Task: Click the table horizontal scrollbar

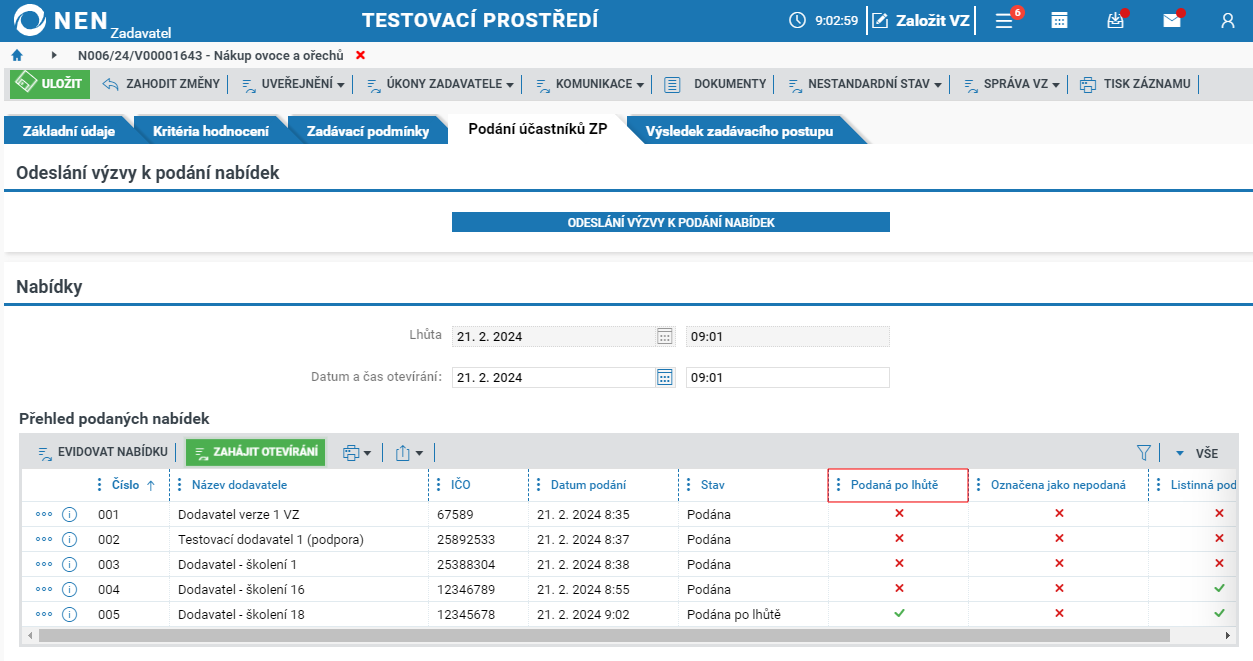Action: 604,635
